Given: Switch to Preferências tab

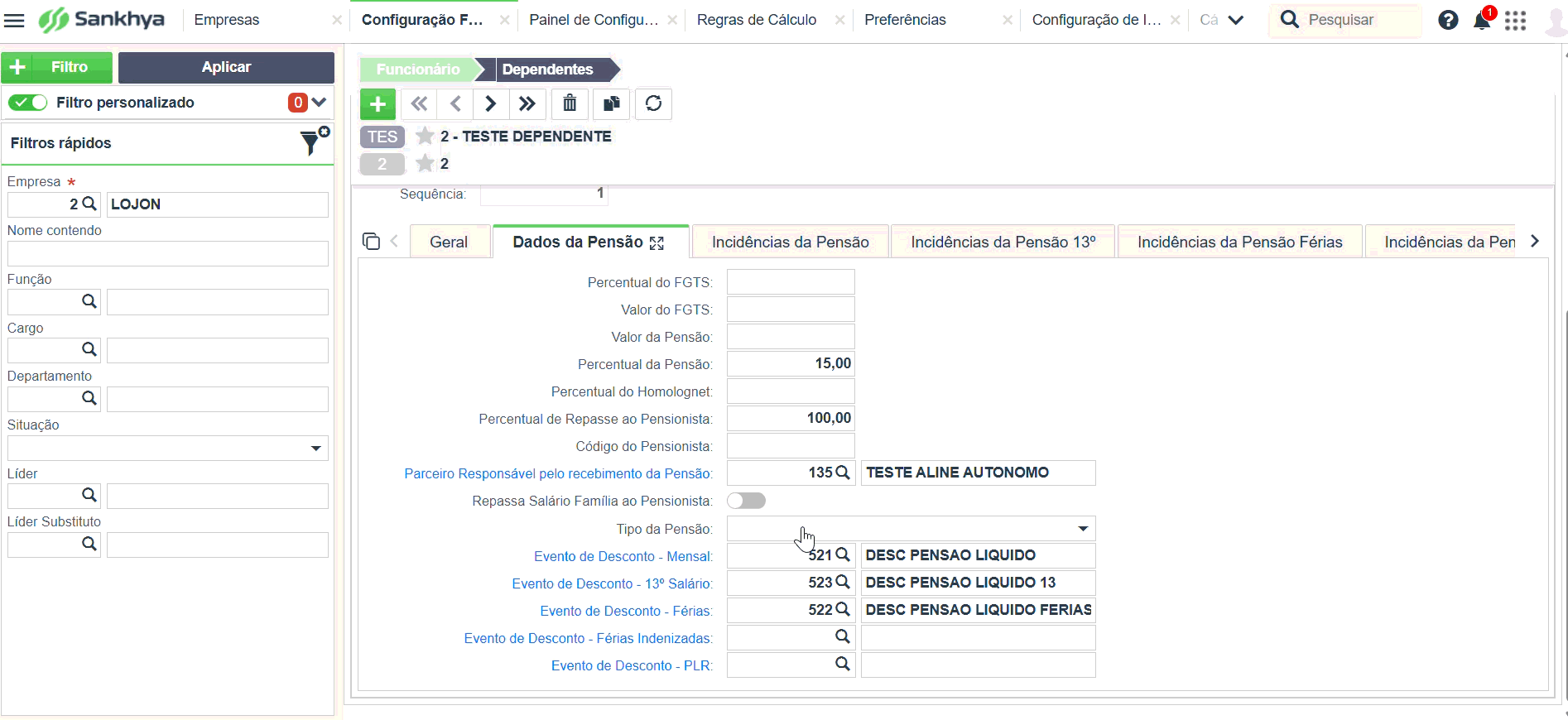Looking at the screenshot, I should [905, 20].
